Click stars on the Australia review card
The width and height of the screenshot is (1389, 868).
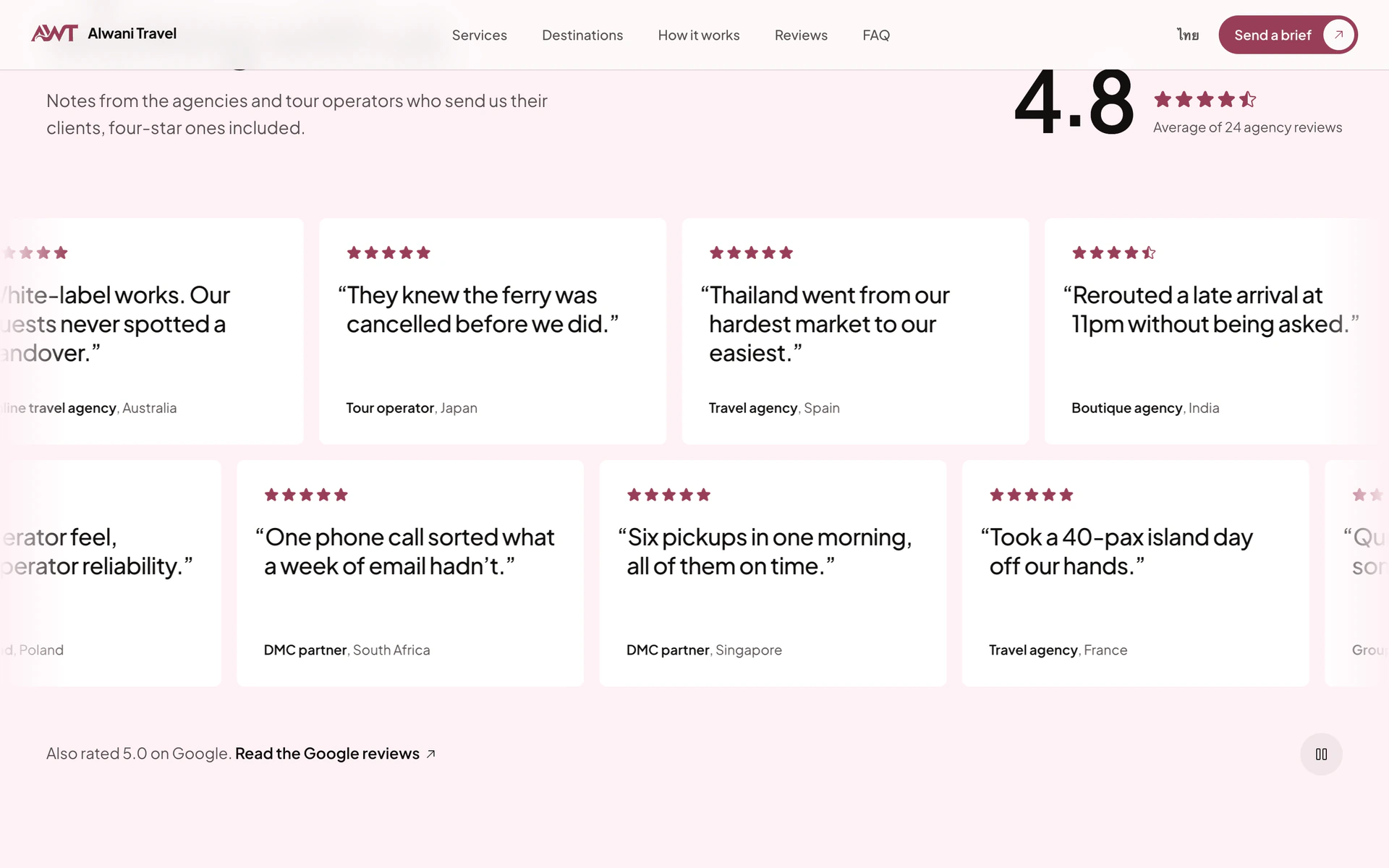pyautogui.click(x=35, y=252)
